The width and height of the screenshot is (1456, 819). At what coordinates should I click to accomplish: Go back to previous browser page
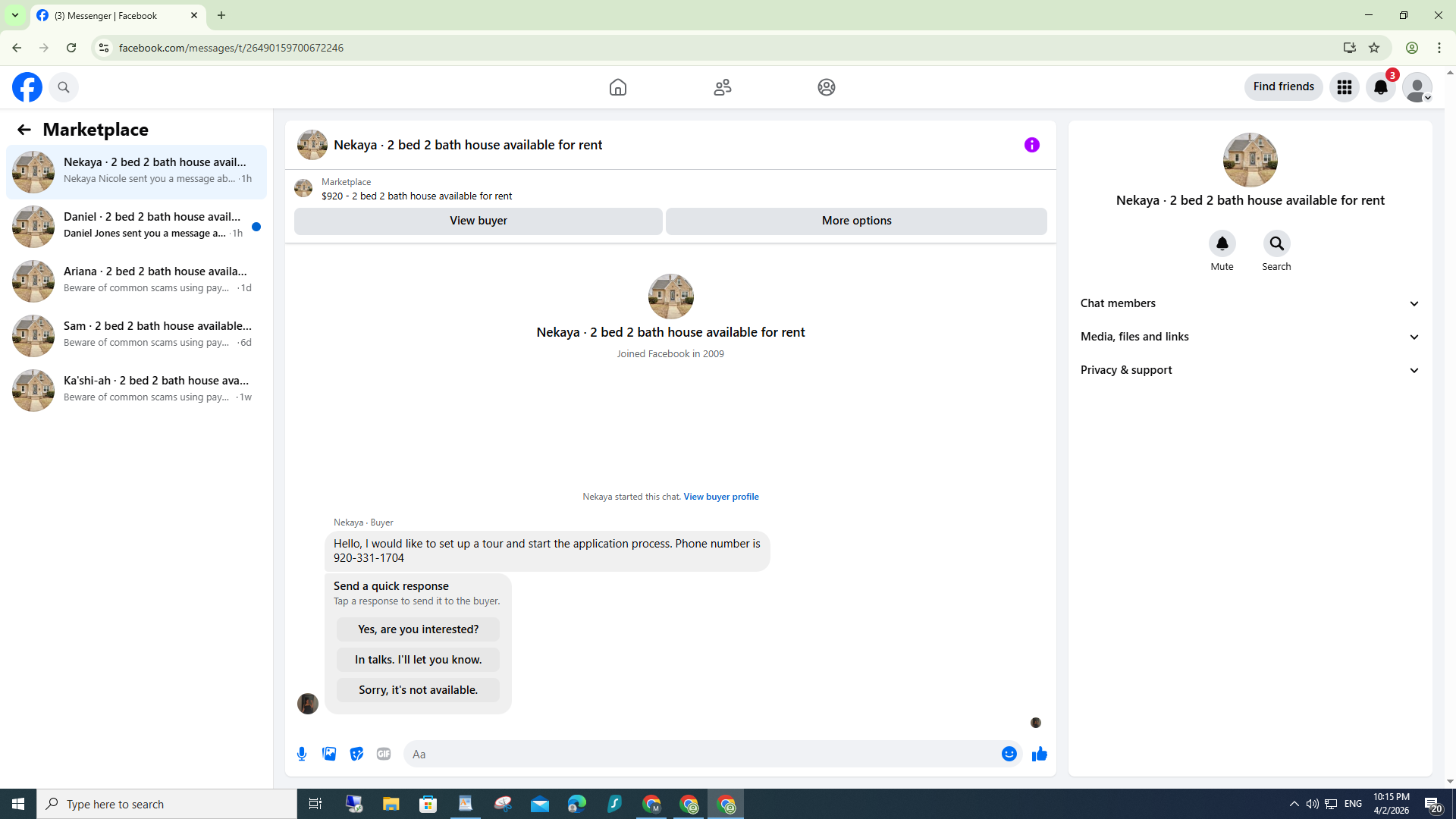tap(17, 48)
